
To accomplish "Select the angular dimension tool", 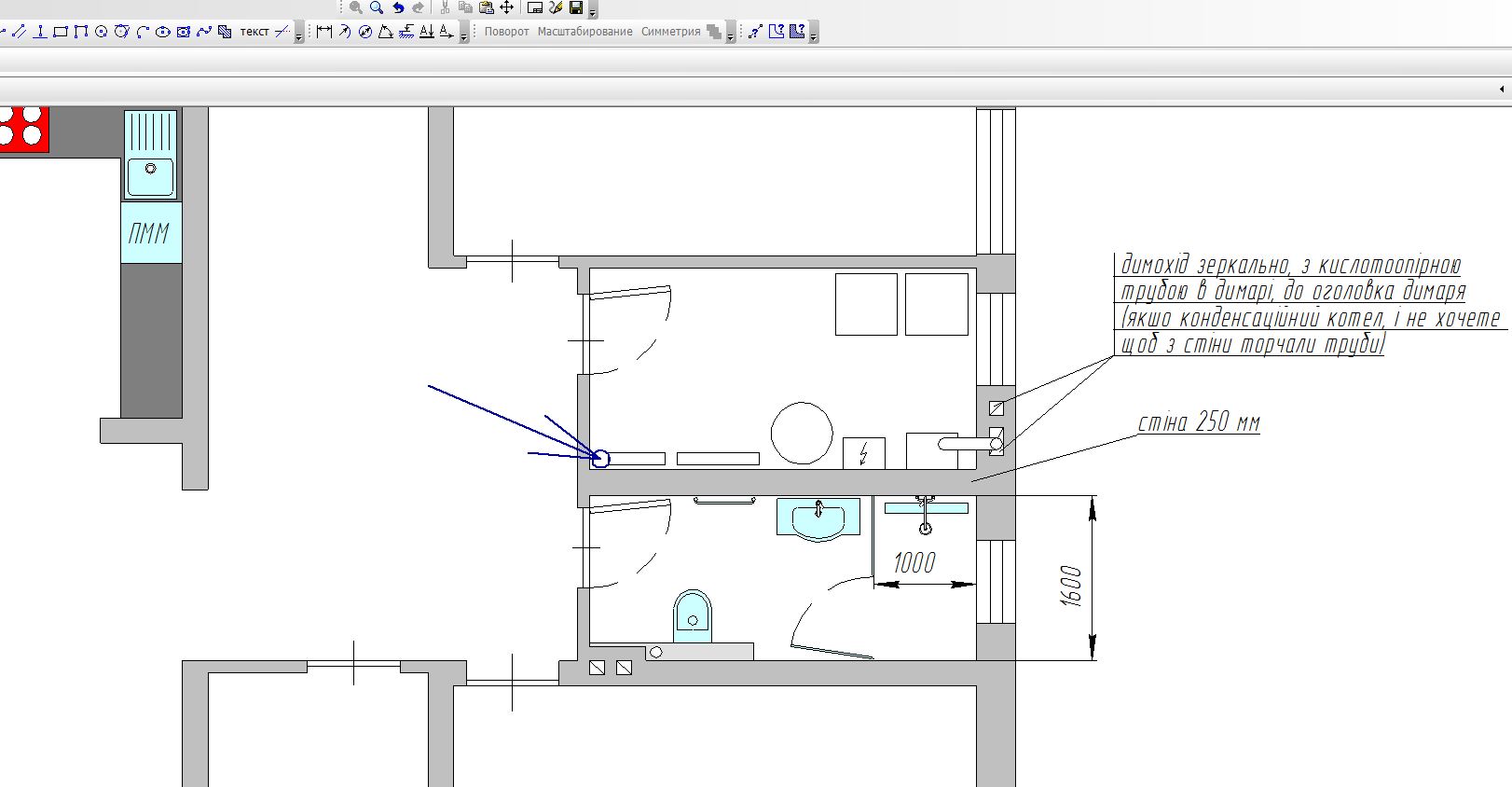I will coord(385,32).
